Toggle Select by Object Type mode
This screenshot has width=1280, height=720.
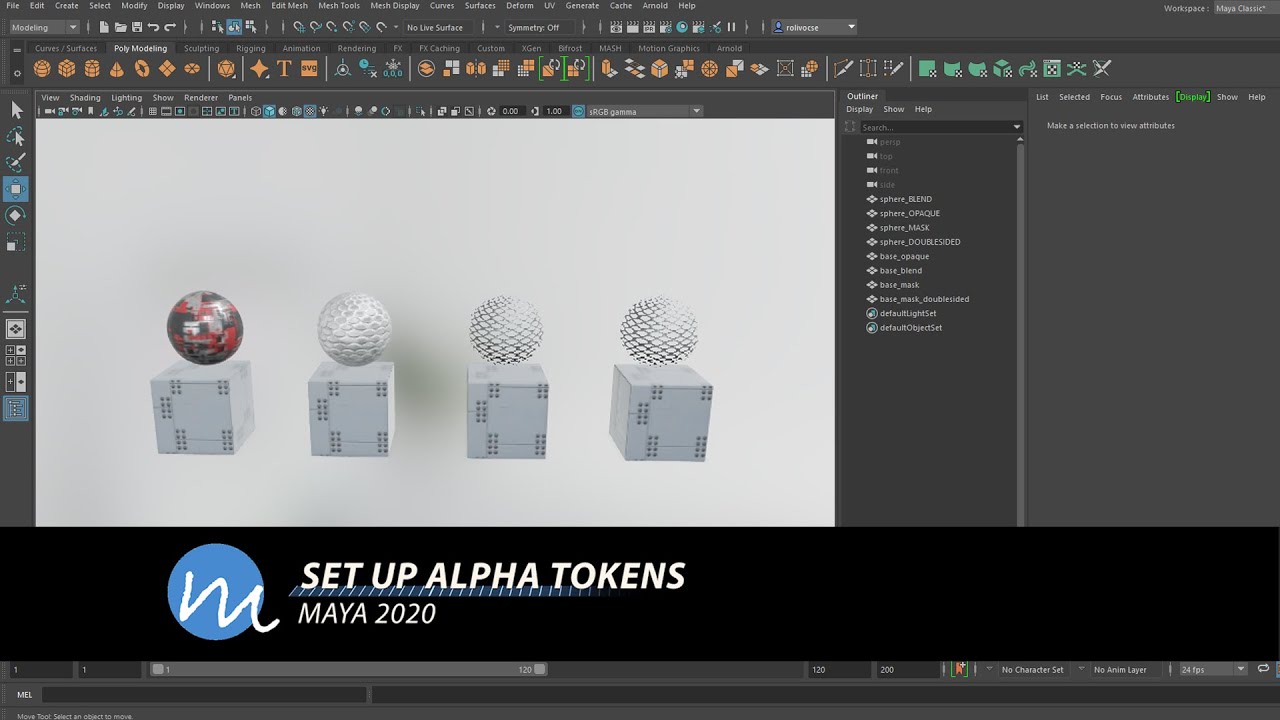point(234,27)
